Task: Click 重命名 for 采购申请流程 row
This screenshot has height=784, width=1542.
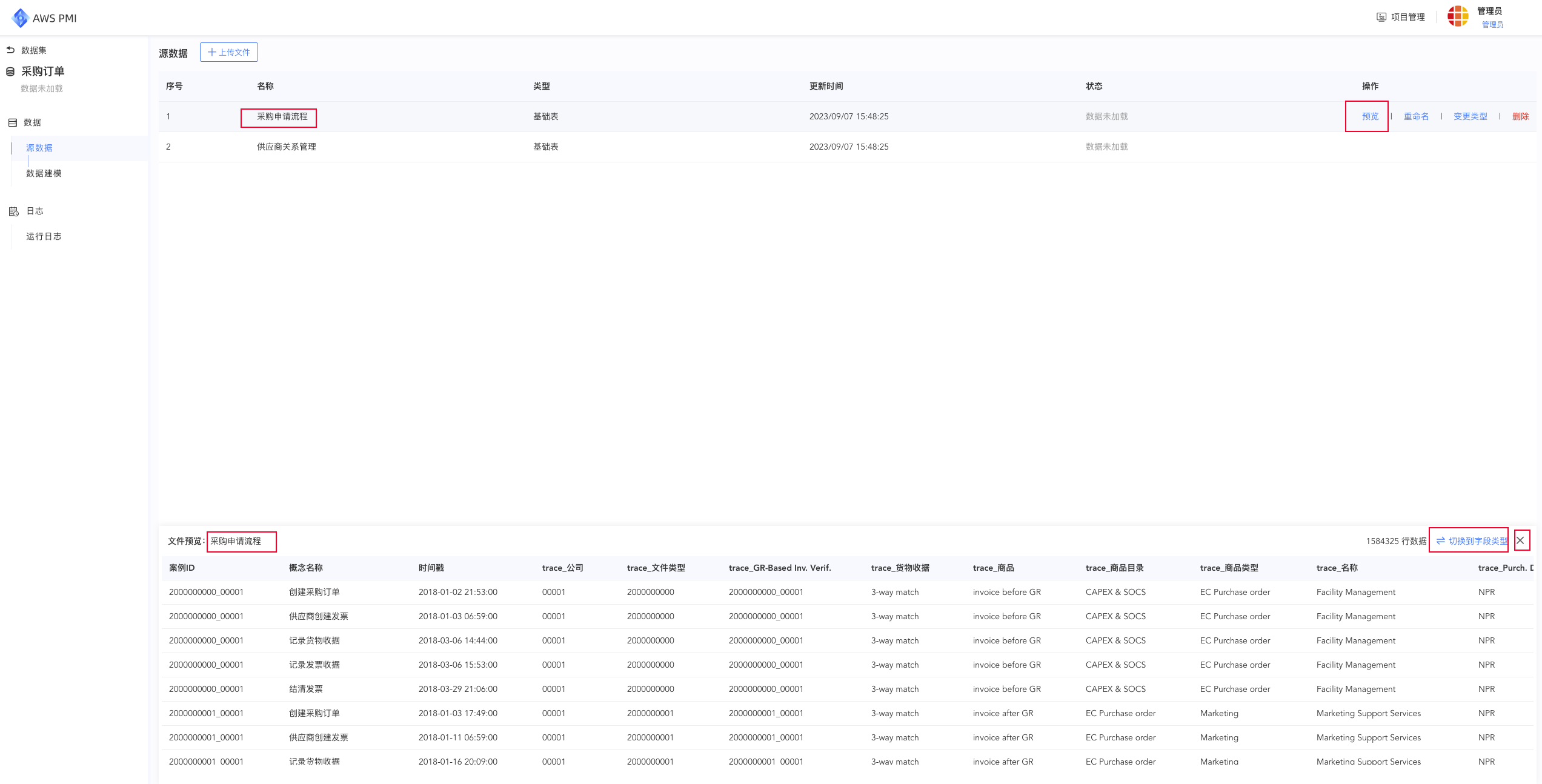Action: [1417, 116]
